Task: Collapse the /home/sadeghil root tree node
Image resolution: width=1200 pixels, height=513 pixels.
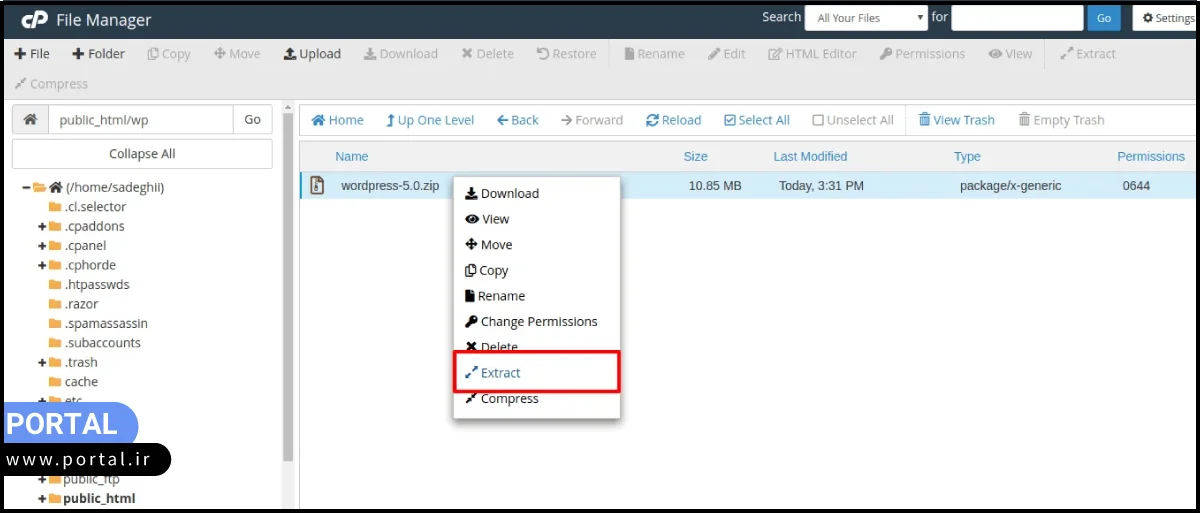Action: point(26,187)
